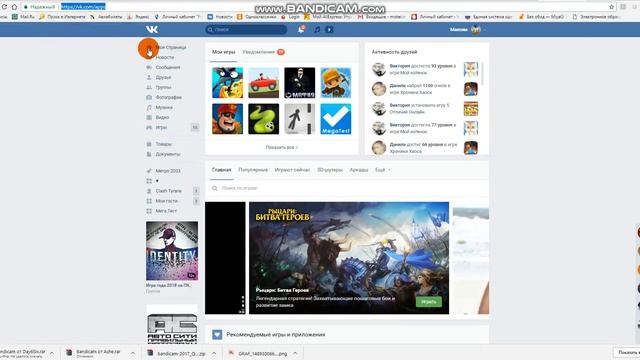Click the video play icon in the header

coord(329,29)
